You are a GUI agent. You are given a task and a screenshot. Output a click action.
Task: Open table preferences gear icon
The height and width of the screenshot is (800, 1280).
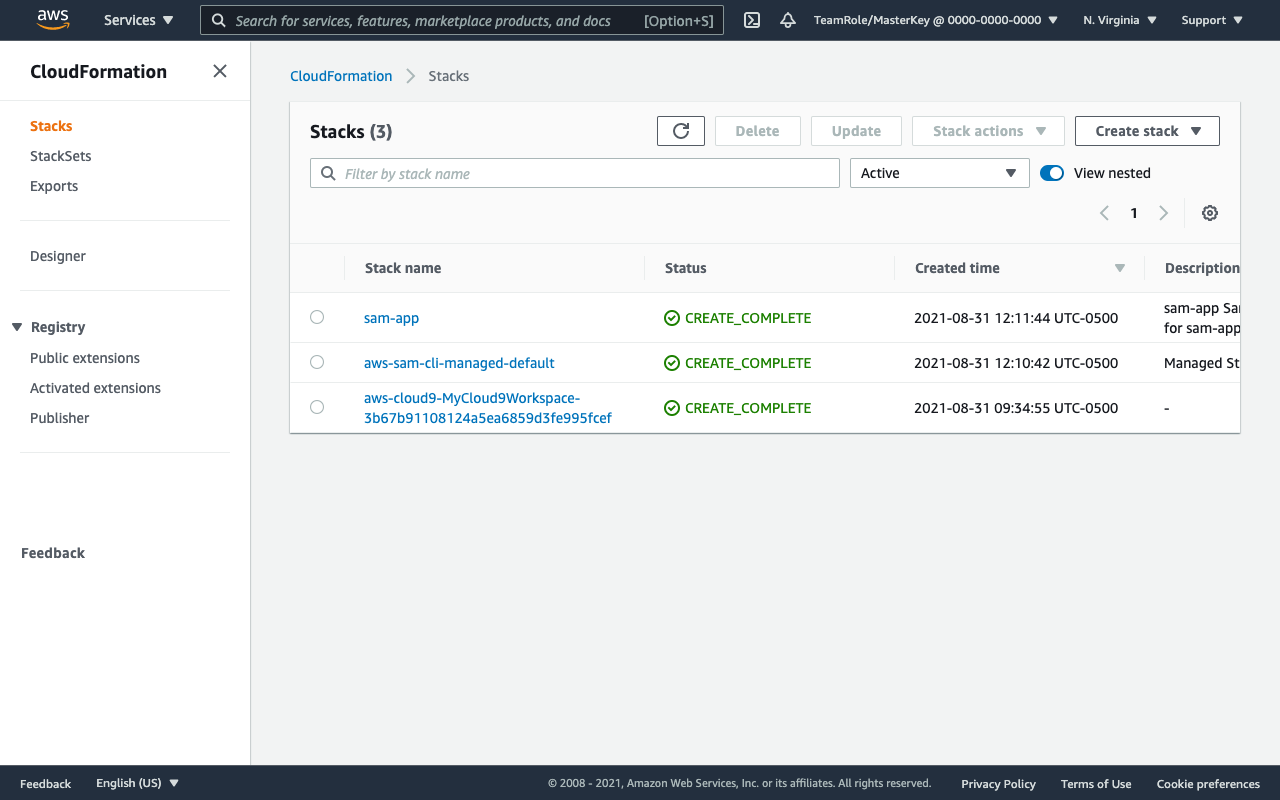tap(1210, 213)
